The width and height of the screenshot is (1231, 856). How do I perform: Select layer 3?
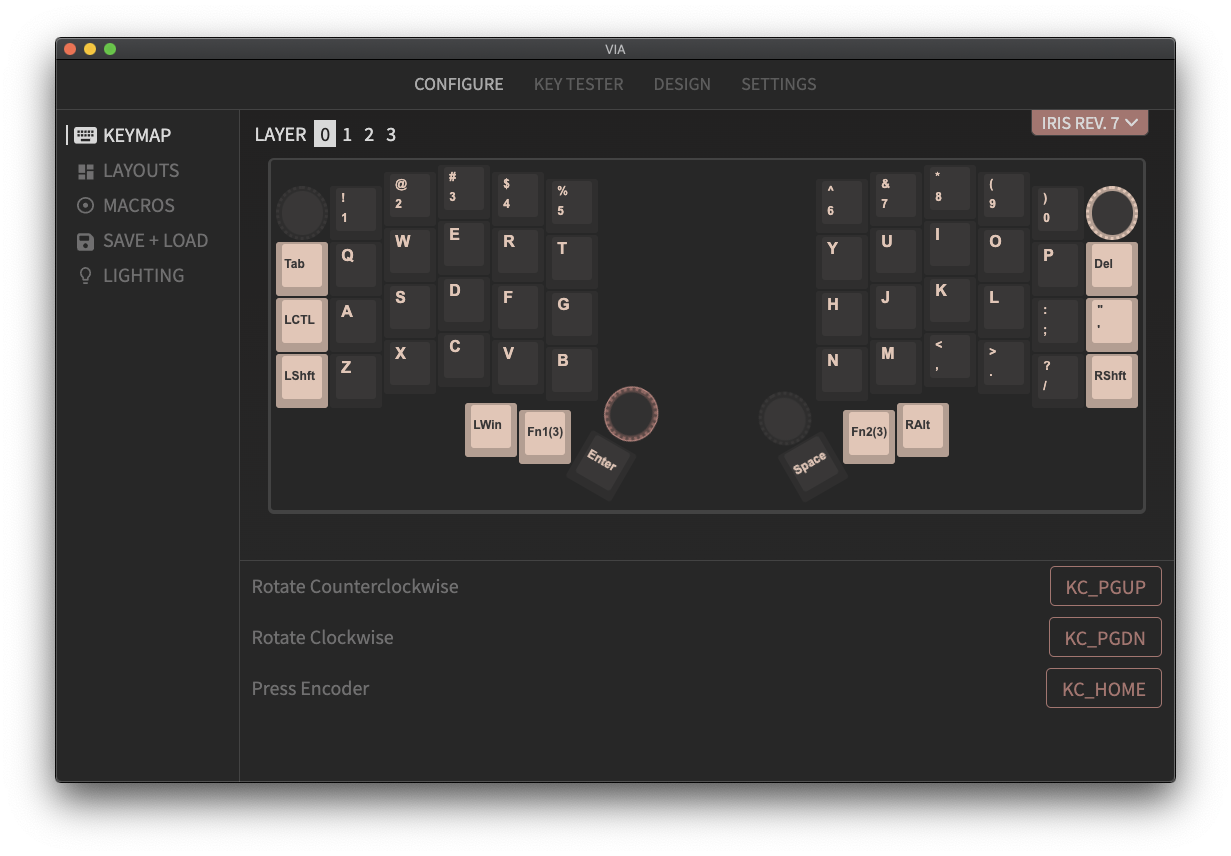tap(390, 134)
